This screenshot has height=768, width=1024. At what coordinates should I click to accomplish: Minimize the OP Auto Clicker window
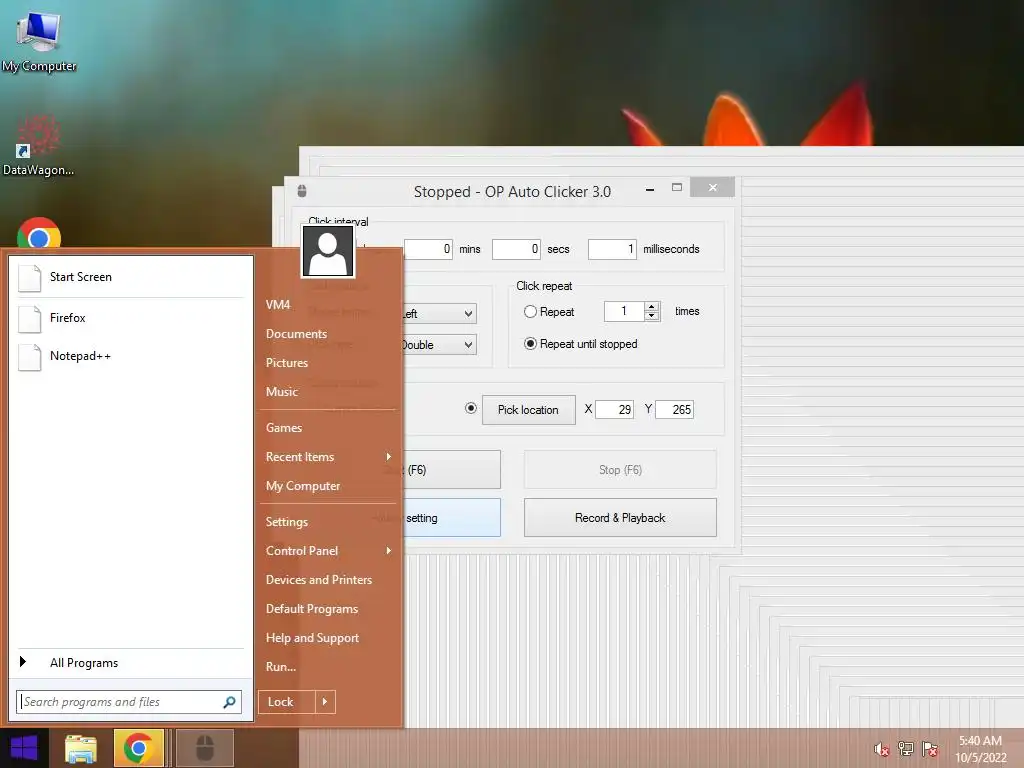click(x=650, y=189)
